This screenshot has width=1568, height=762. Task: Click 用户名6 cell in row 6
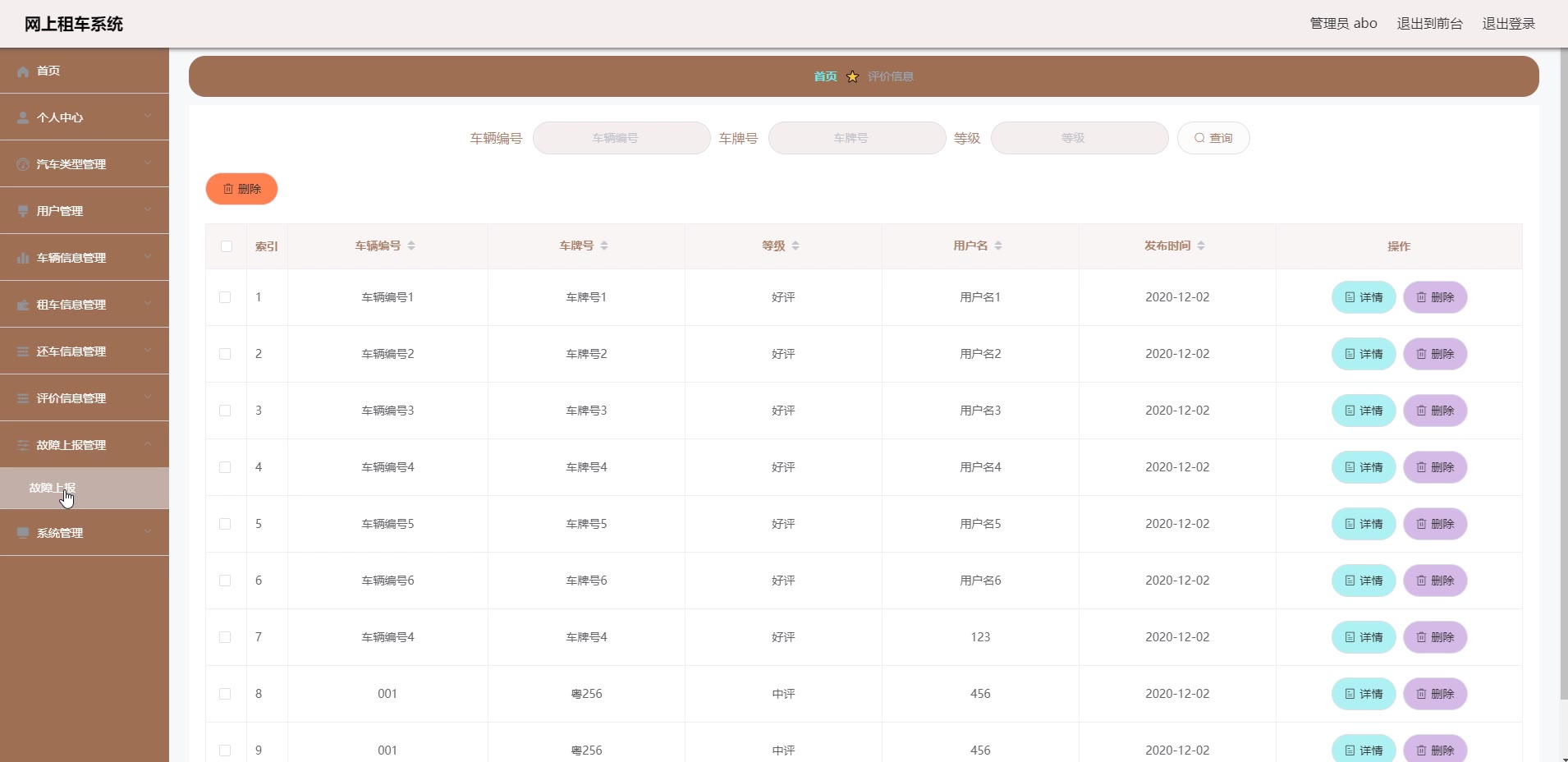980,581
